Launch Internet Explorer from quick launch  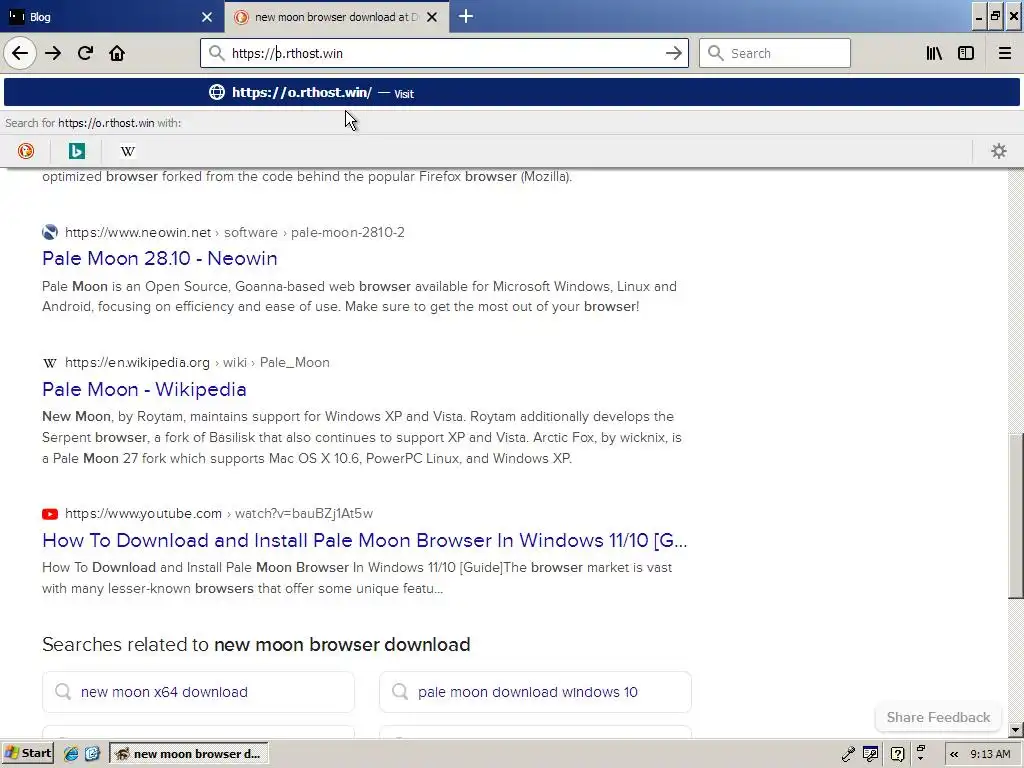[x=71, y=754]
